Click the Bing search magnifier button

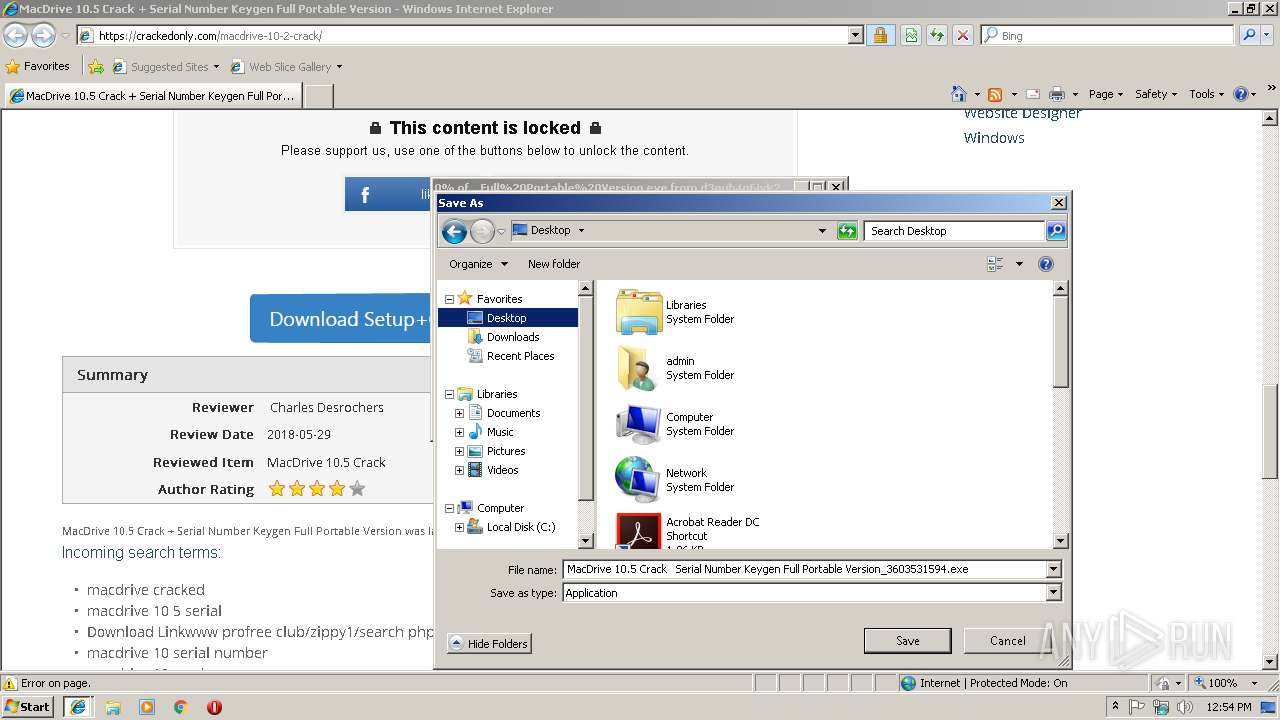click(1248, 35)
